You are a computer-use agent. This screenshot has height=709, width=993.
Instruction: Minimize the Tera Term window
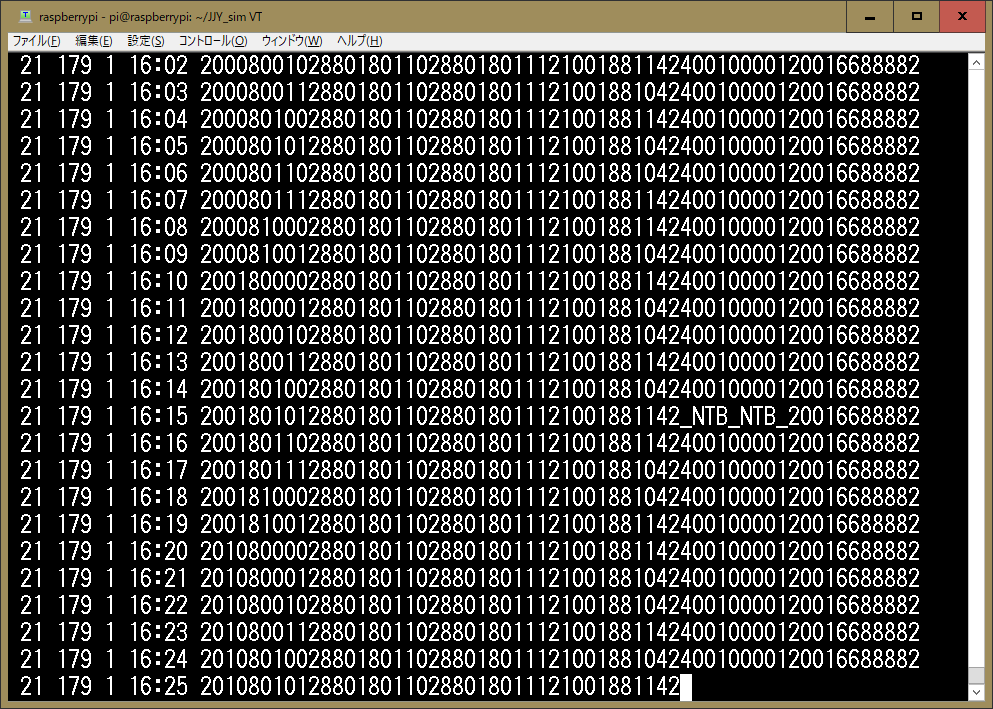[869, 16]
